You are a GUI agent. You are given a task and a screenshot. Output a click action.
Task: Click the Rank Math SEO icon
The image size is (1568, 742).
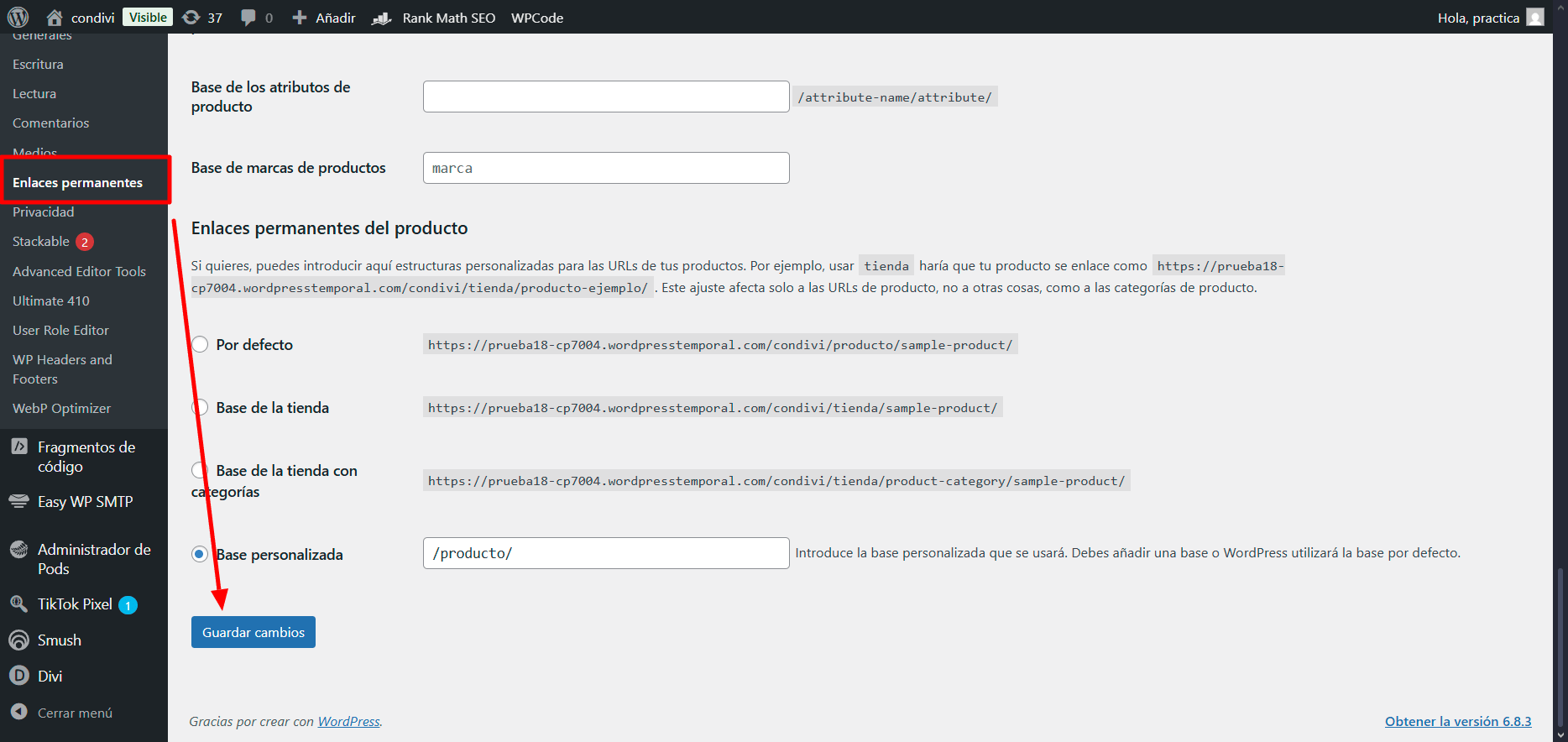pos(382,18)
